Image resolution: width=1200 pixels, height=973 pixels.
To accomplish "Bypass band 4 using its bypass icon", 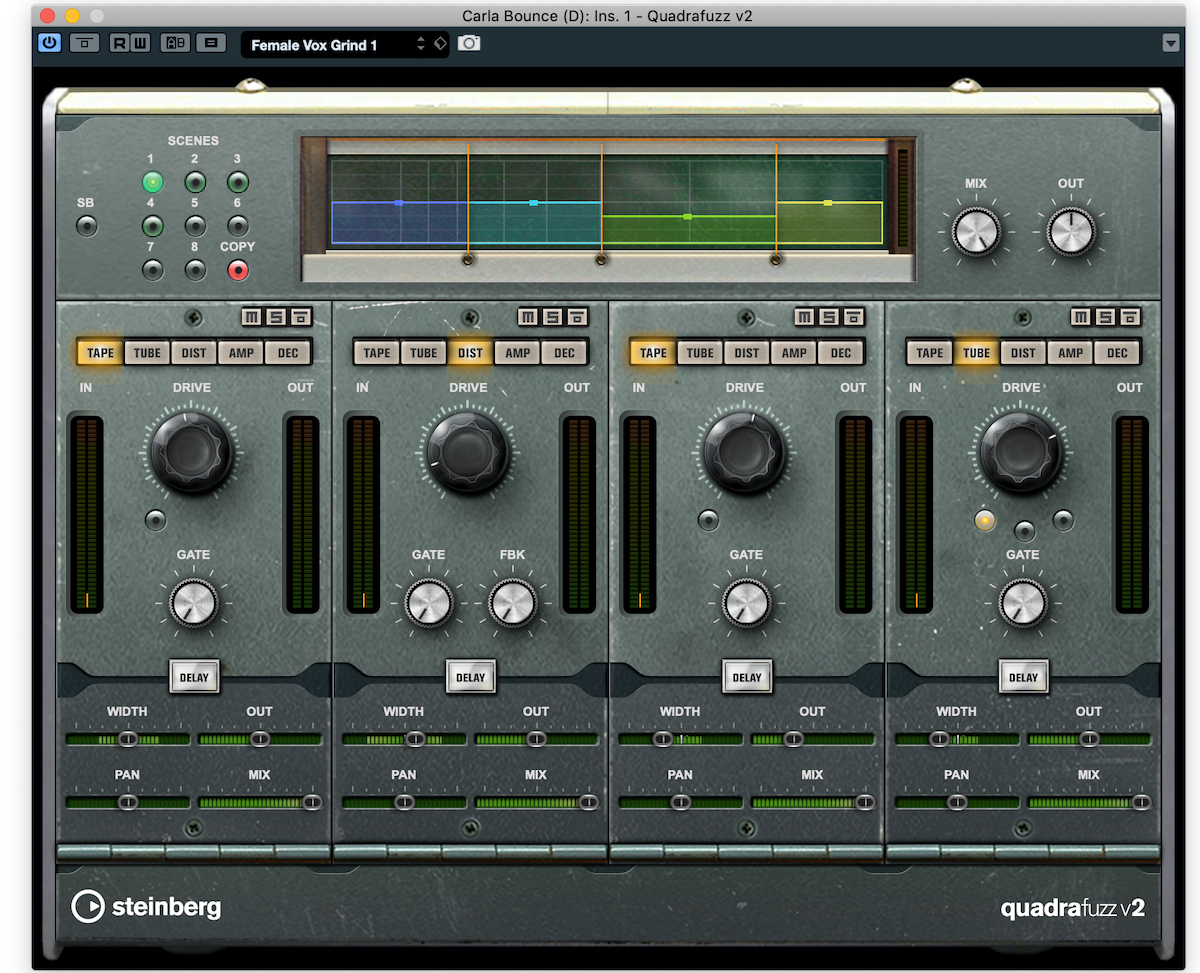I will click(1130, 317).
